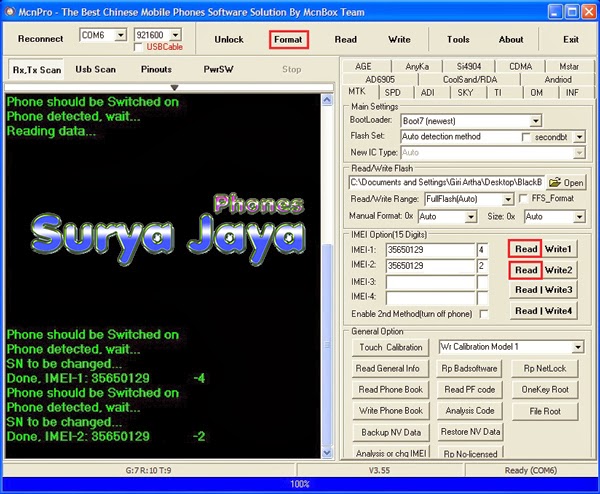Click the Format toolbar button
The image size is (600, 494).
tap(289, 39)
